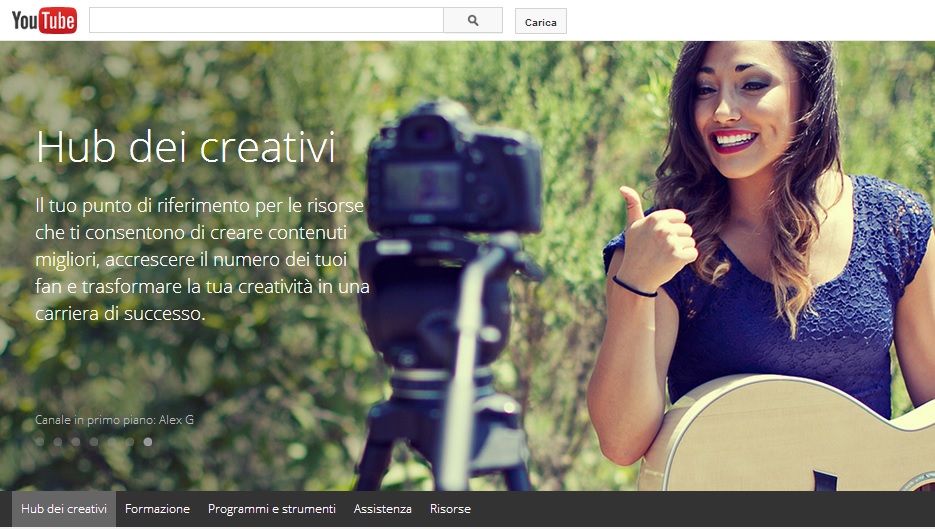
Task: Click the Hub dei creativi headline
Action: coord(185,147)
